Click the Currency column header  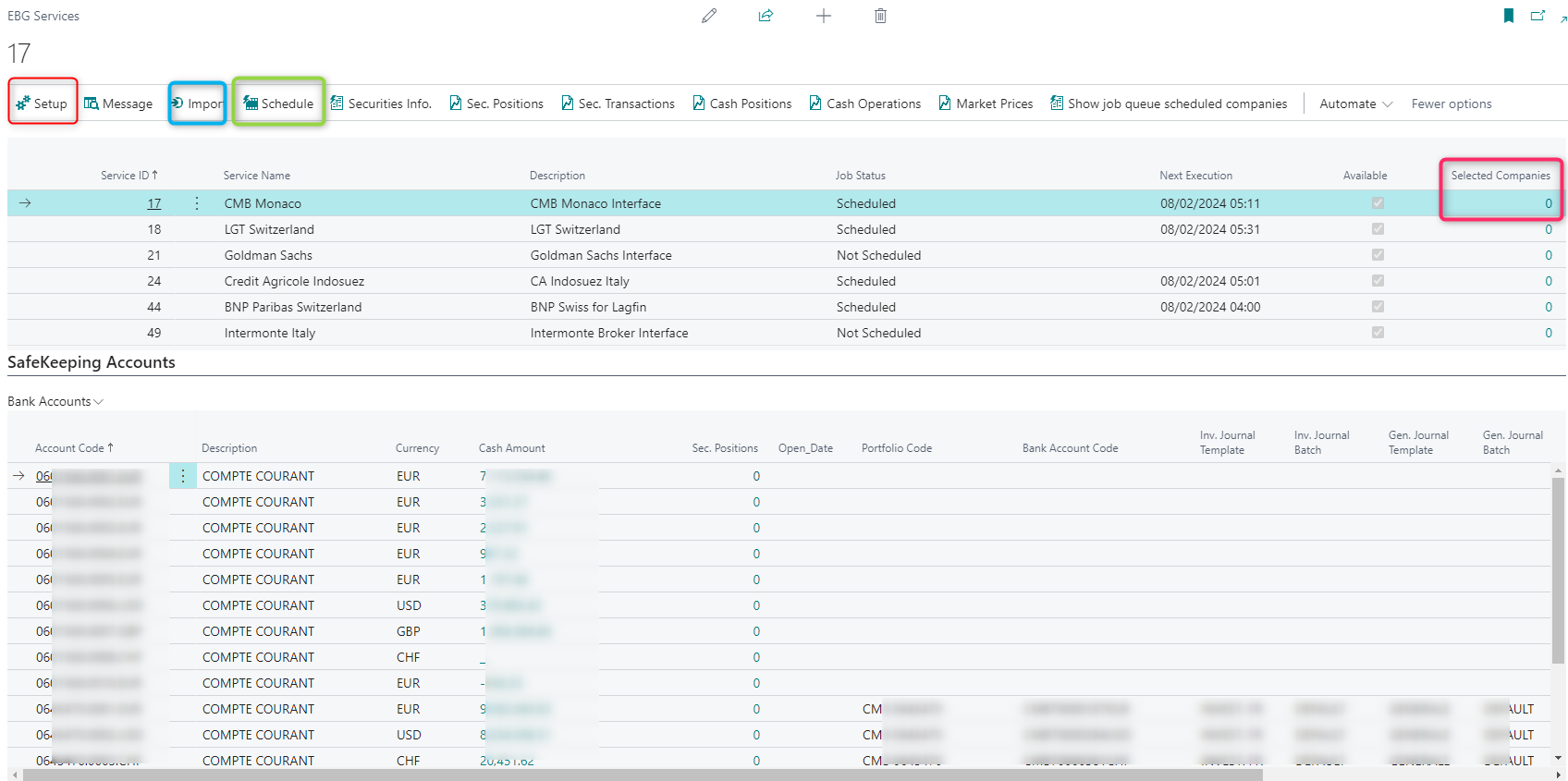(417, 448)
